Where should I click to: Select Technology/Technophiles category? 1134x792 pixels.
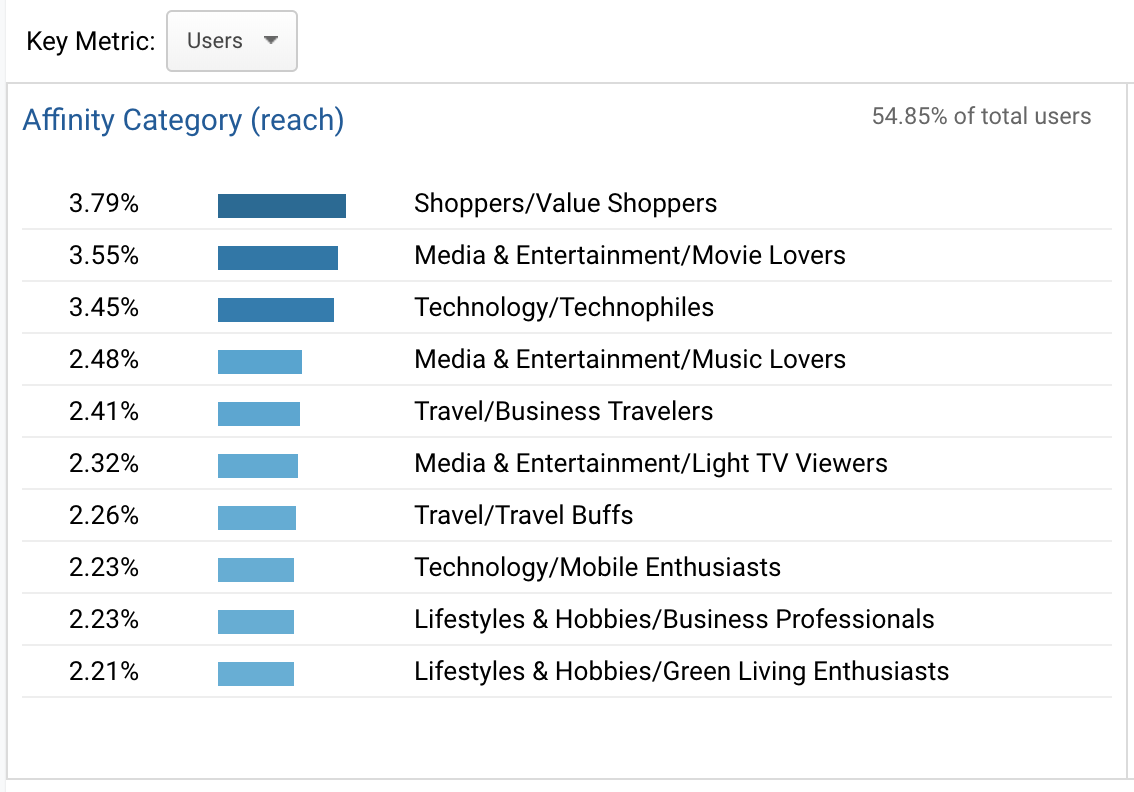pyautogui.click(x=564, y=307)
